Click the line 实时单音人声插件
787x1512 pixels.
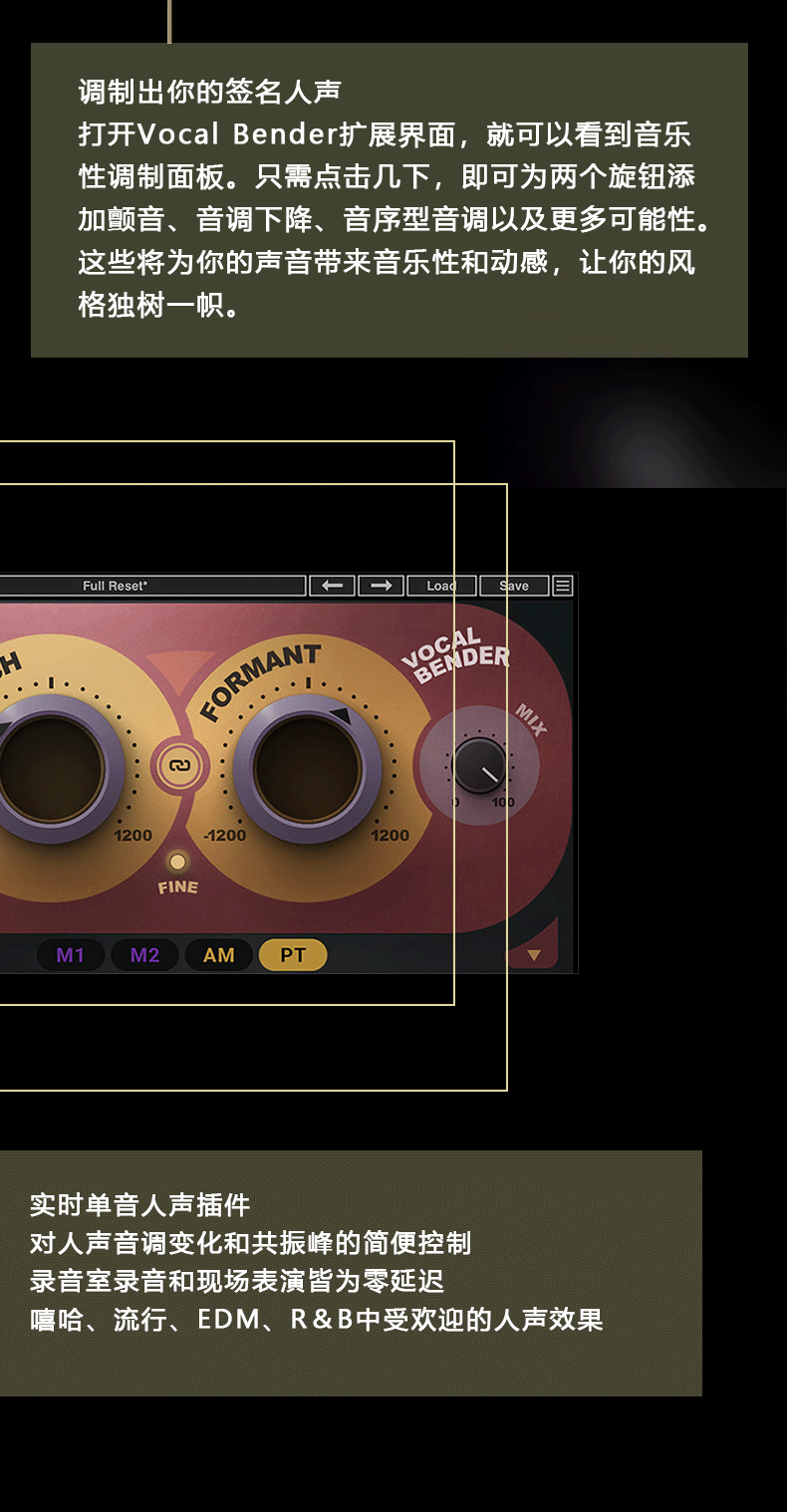(139, 1204)
